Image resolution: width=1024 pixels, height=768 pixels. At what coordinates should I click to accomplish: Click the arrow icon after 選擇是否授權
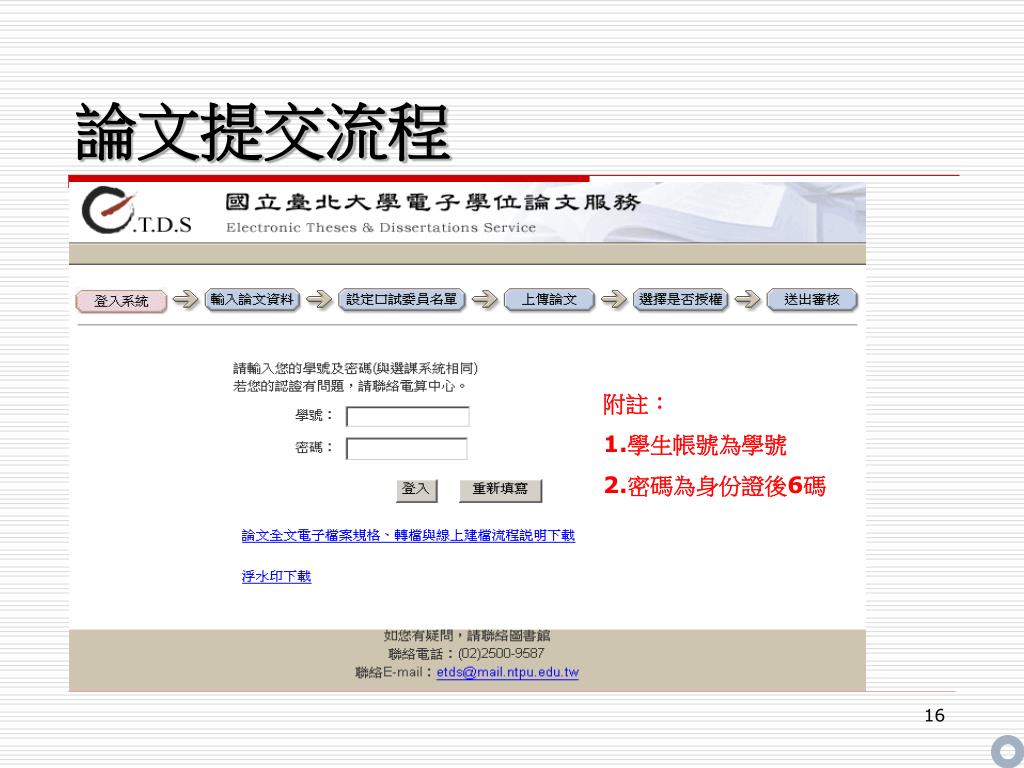[747, 300]
